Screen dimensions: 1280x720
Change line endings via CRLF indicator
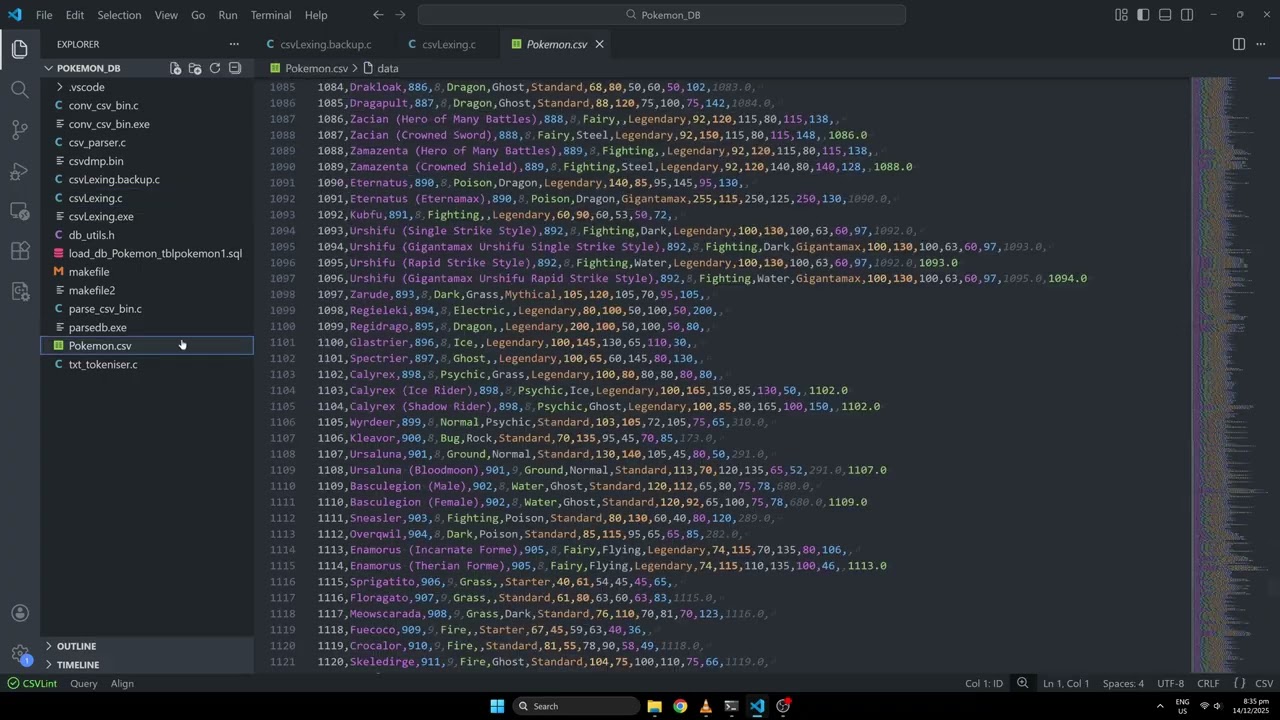(1208, 683)
